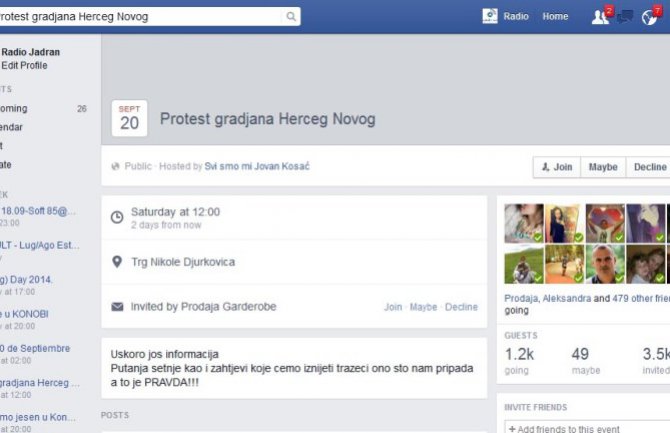Open the messages icon in top bar

[x=625, y=17]
